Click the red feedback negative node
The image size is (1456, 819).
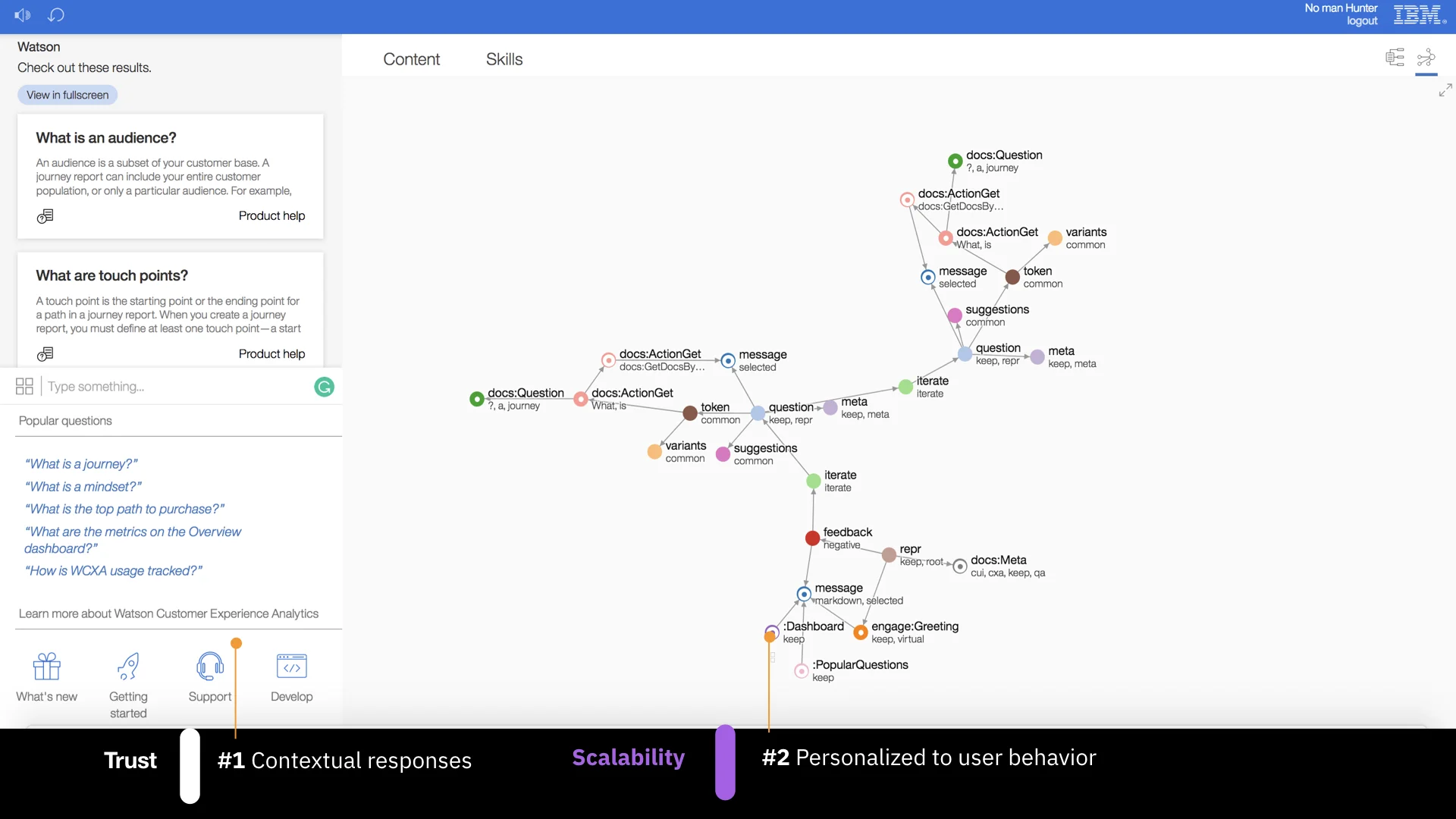[812, 538]
